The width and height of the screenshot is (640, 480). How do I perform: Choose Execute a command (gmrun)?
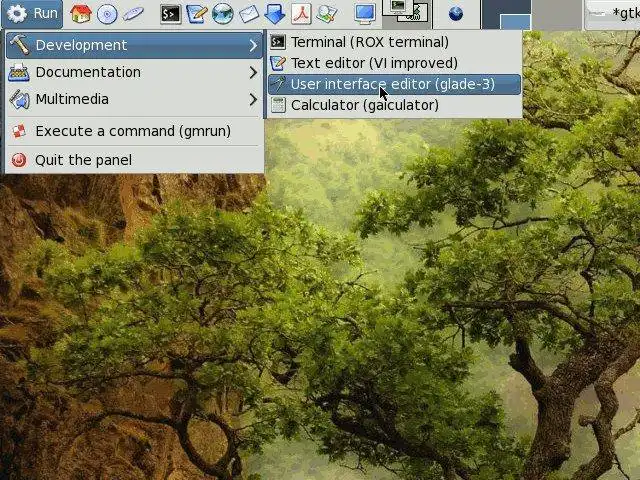pos(134,131)
